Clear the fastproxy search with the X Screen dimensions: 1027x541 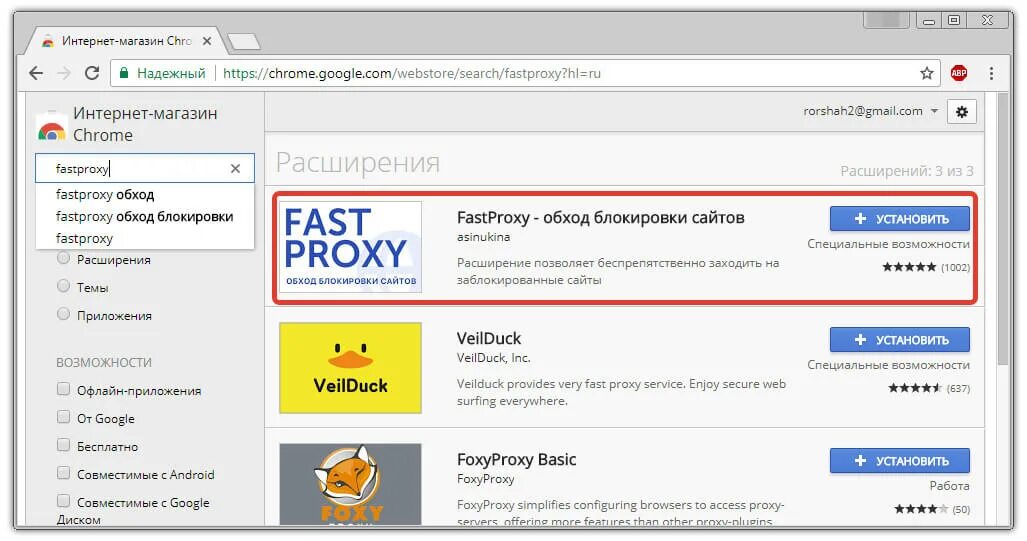click(x=235, y=168)
